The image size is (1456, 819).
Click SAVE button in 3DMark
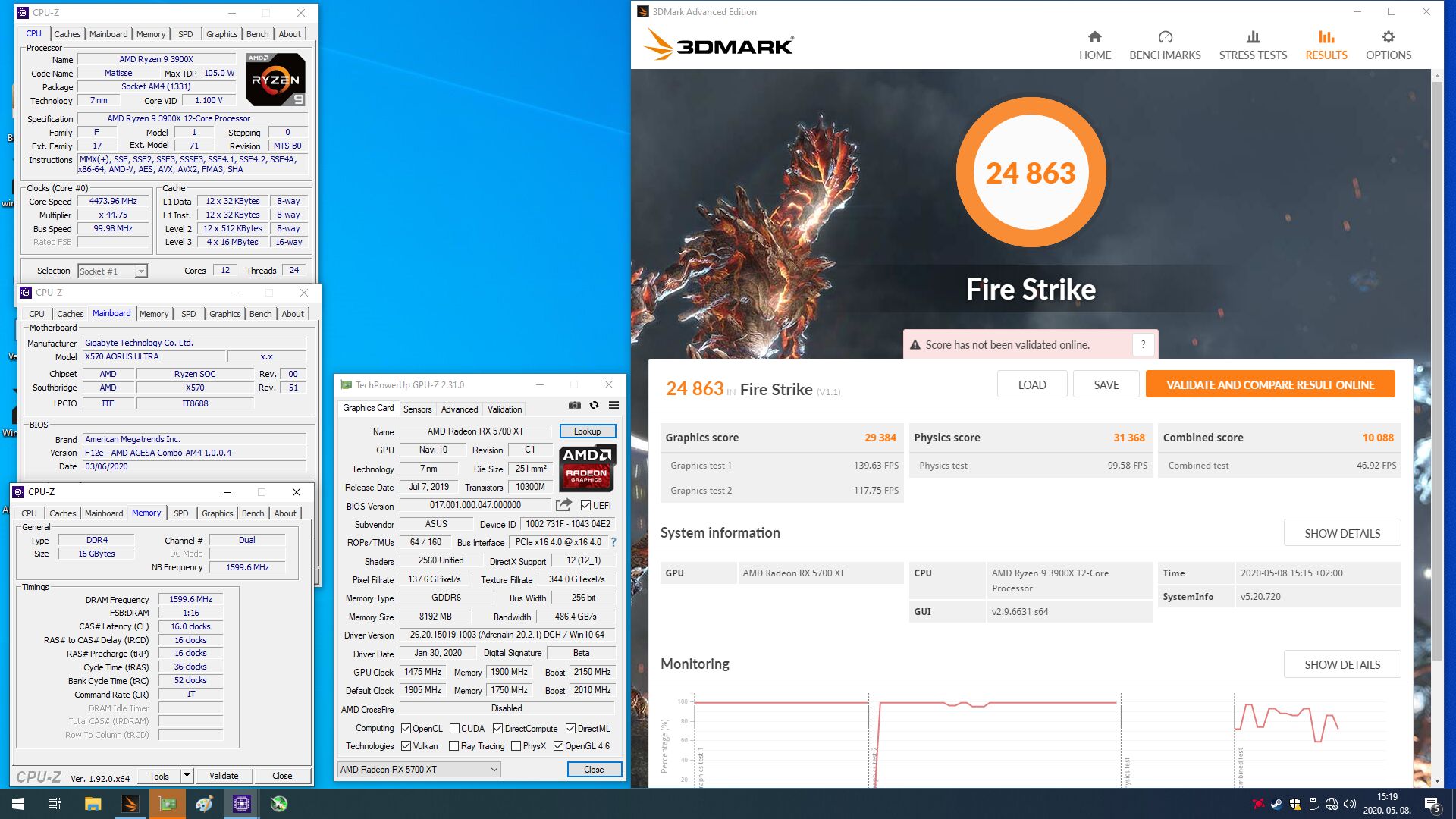(1106, 384)
